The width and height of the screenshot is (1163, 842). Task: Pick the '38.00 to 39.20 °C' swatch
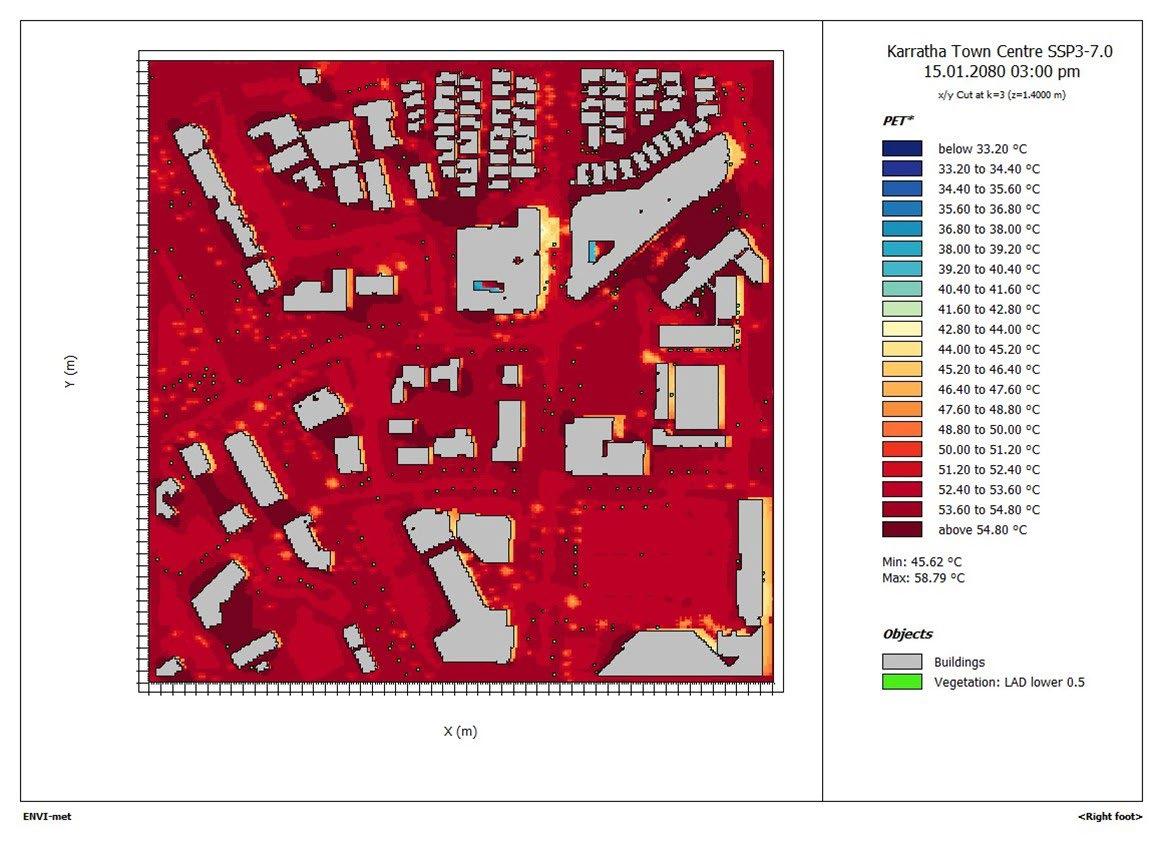902,249
